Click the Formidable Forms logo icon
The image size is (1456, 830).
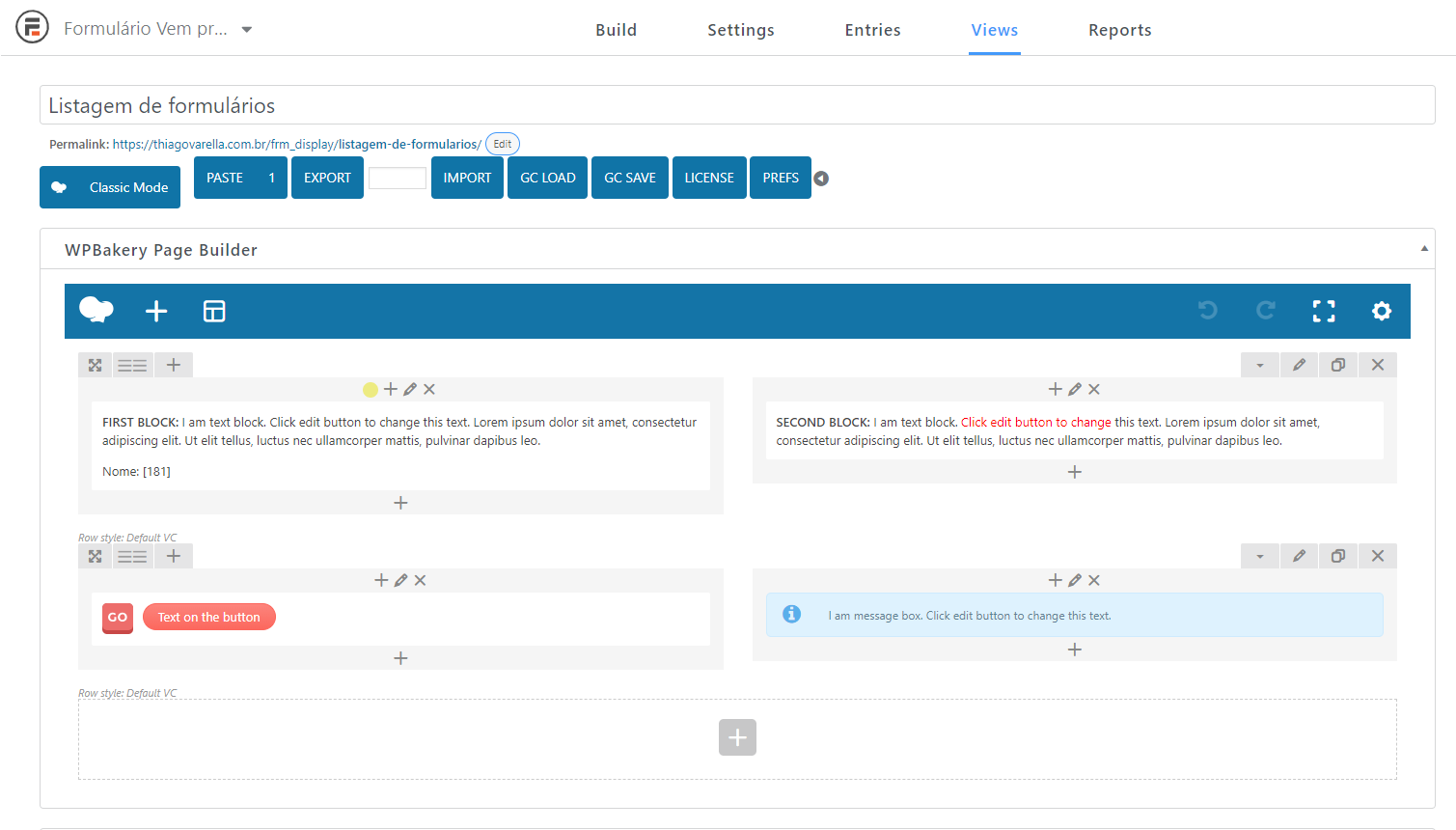32,27
